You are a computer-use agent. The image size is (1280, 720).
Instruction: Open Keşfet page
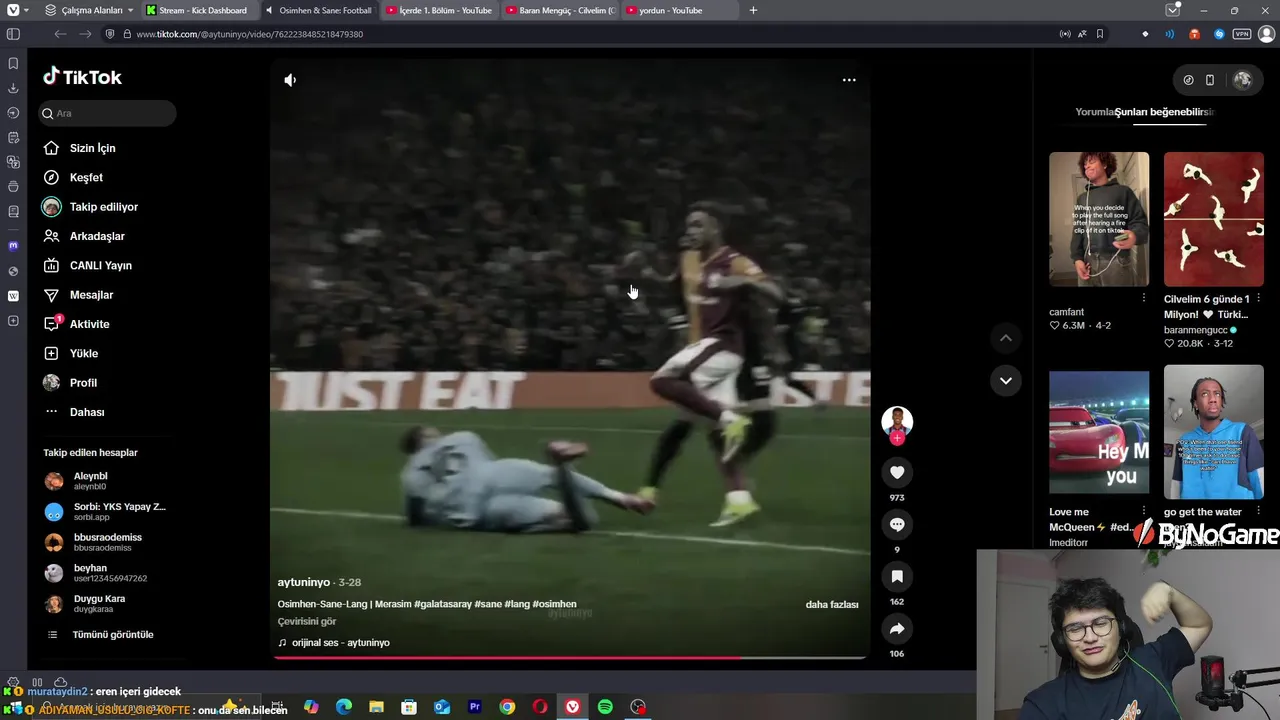(73, 177)
